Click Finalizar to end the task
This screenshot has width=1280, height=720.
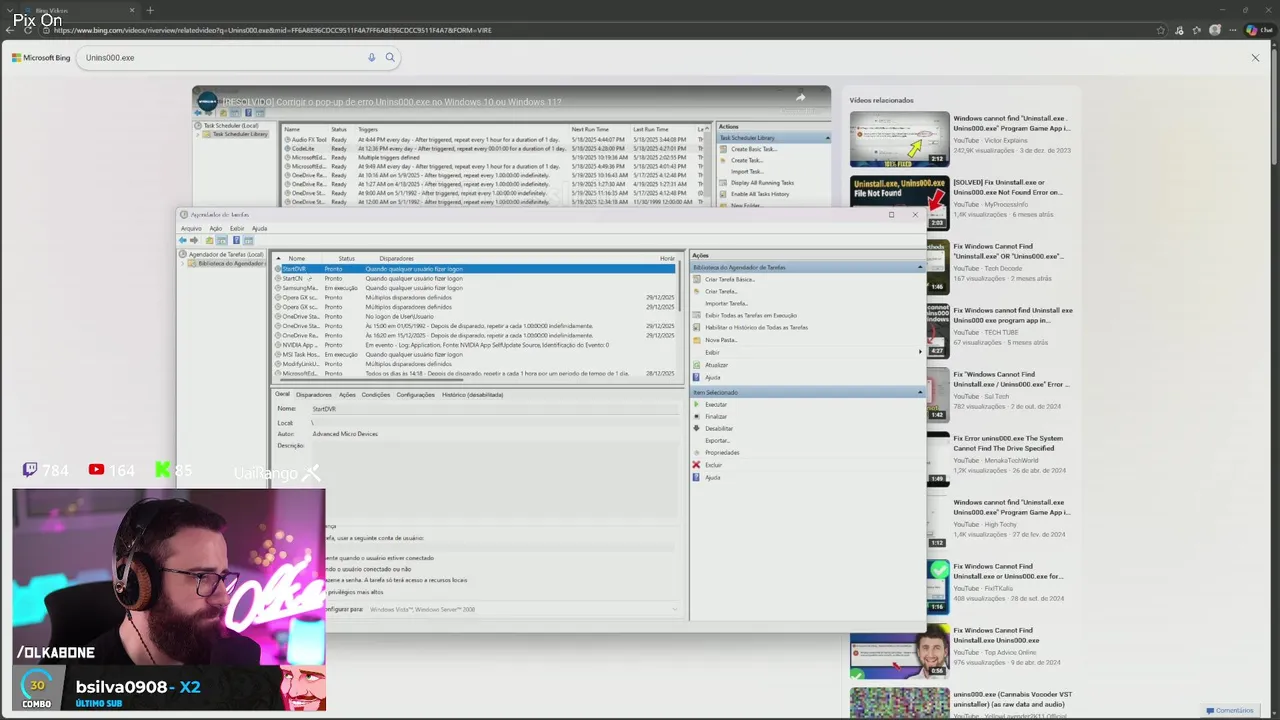click(x=716, y=416)
